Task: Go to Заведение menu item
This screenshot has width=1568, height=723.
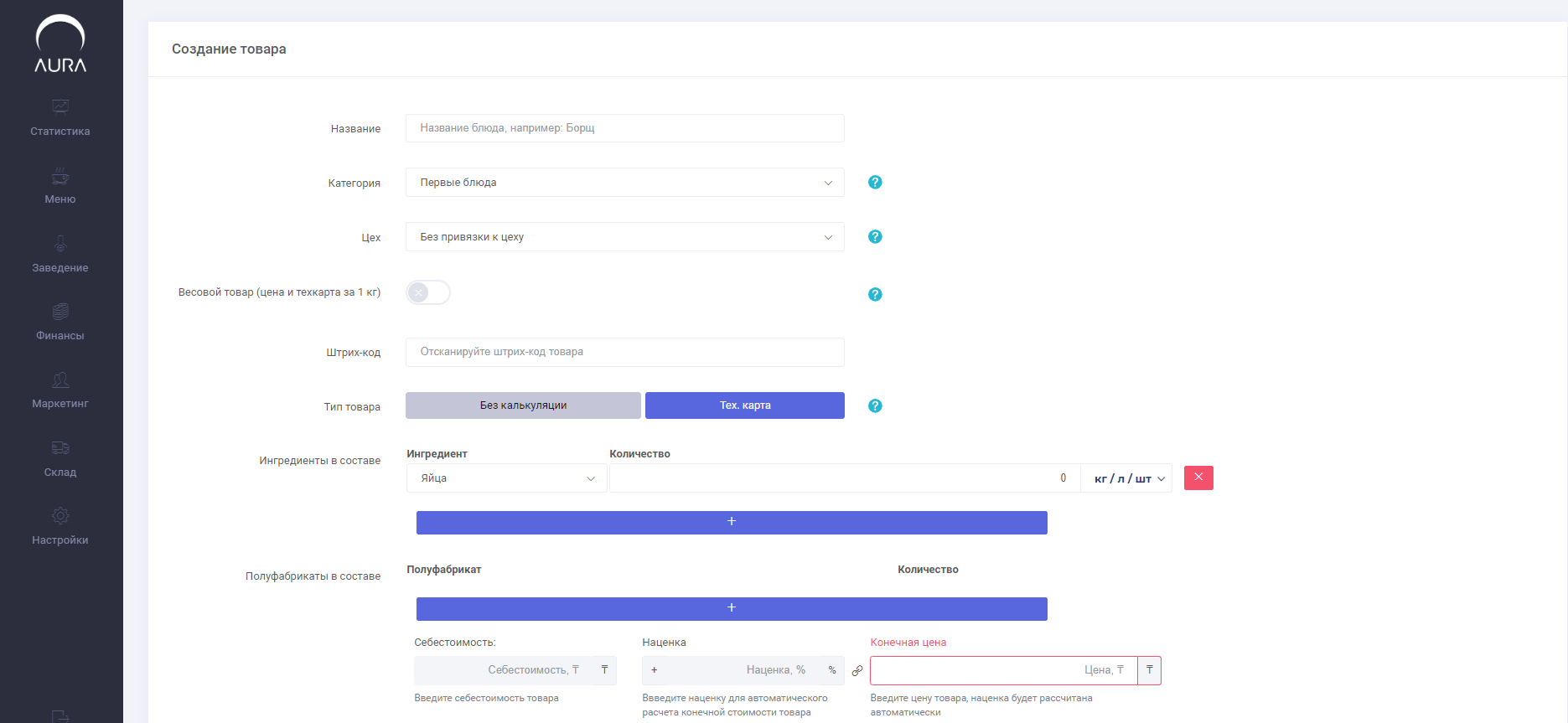Action: tap(60, 268)
